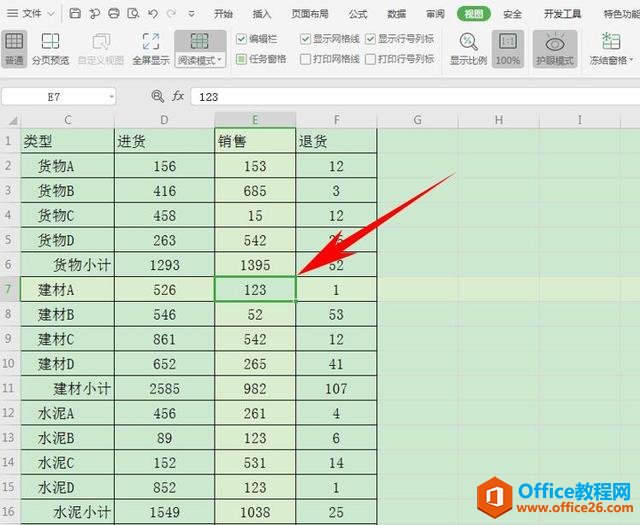Click the 销售 header cell

pyautogui.click(x=255, y=141)
